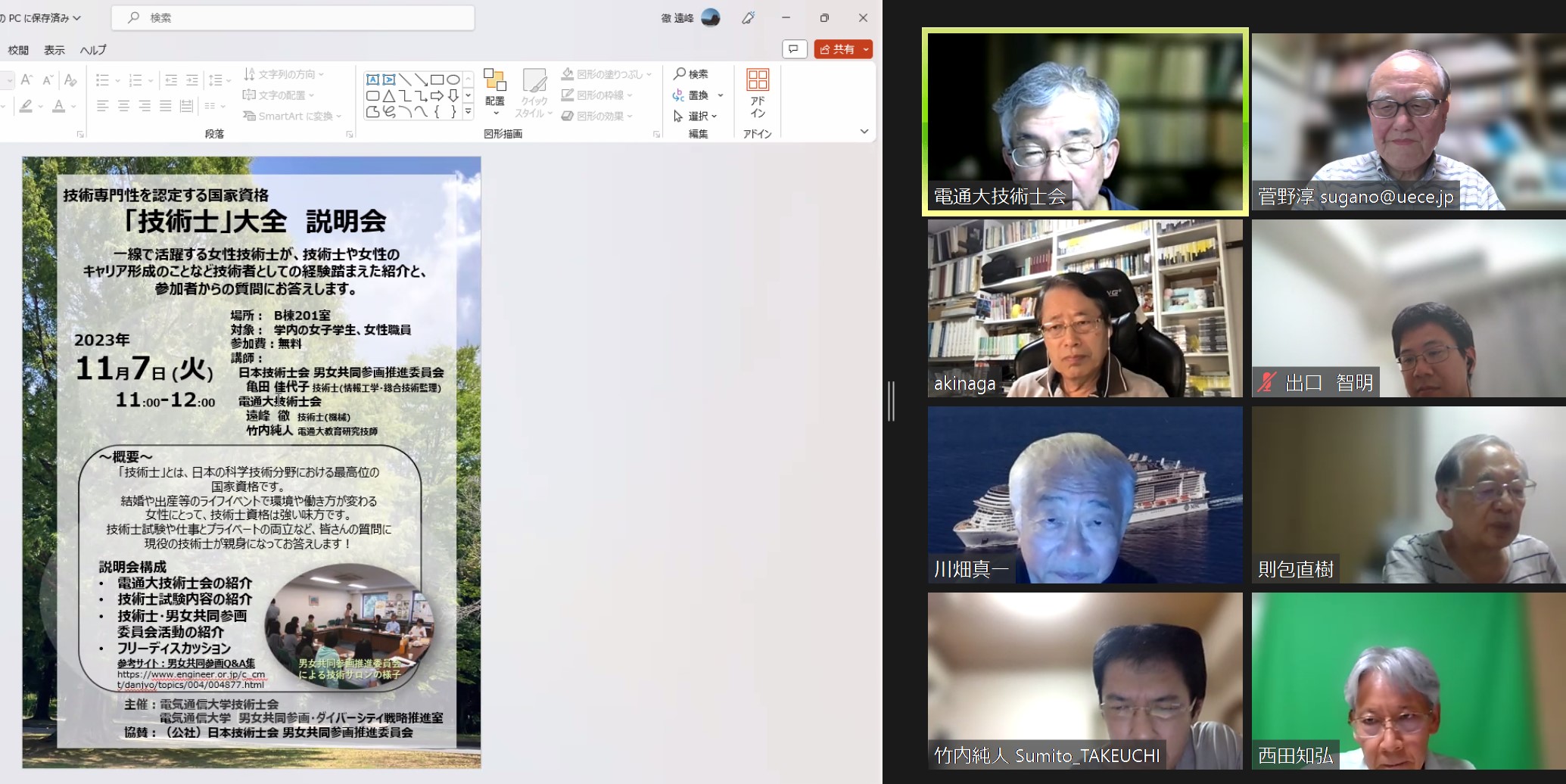Screen dimensions: 1566x784
Task: Apply the font color underlined A
Action: pos(59,107)
